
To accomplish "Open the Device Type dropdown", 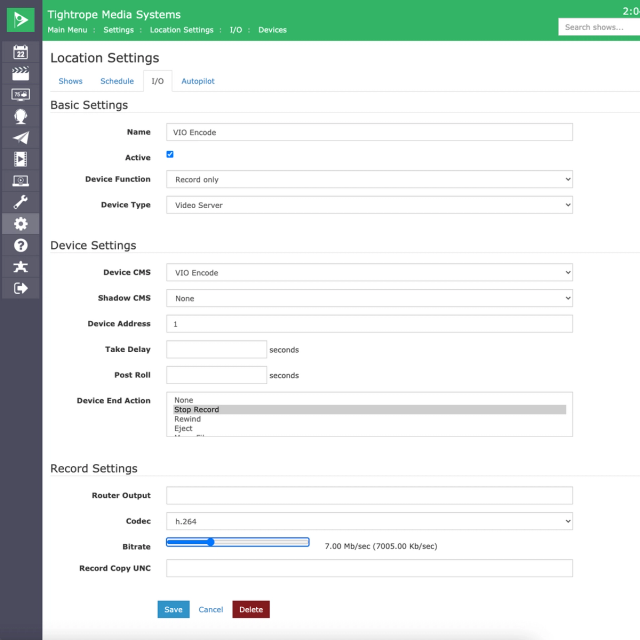I will 369,205.
